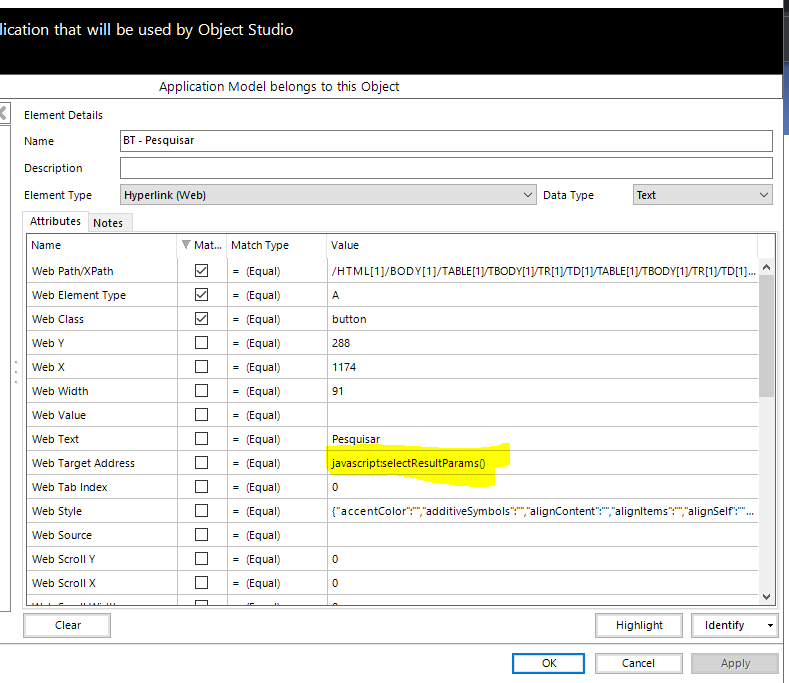
Task: Select the Attributes tab
Action: (x=55, y=221)
